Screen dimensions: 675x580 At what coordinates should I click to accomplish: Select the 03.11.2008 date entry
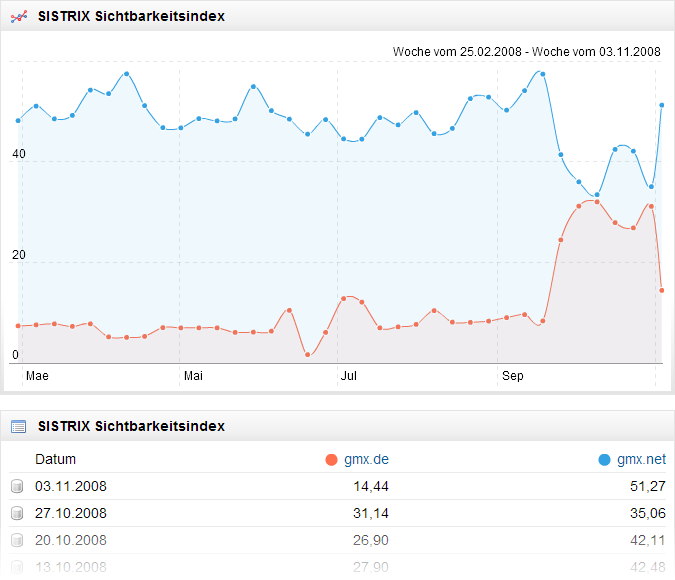70,487
